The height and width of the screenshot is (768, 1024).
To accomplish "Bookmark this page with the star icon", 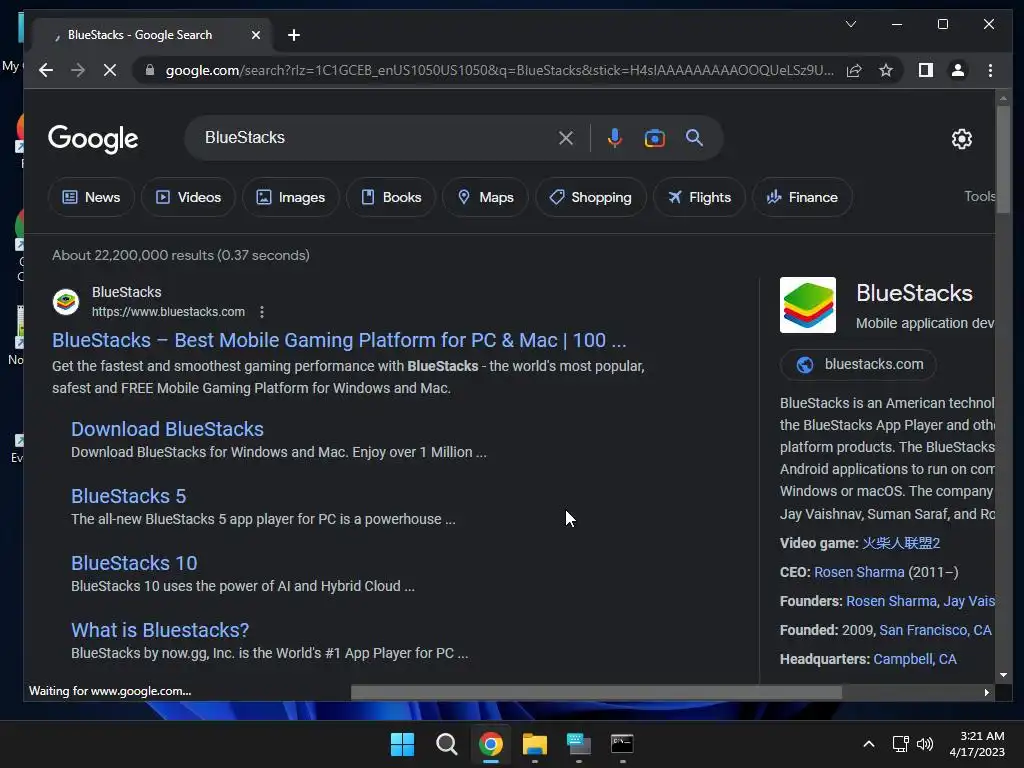I will click(x=886, y=70).
